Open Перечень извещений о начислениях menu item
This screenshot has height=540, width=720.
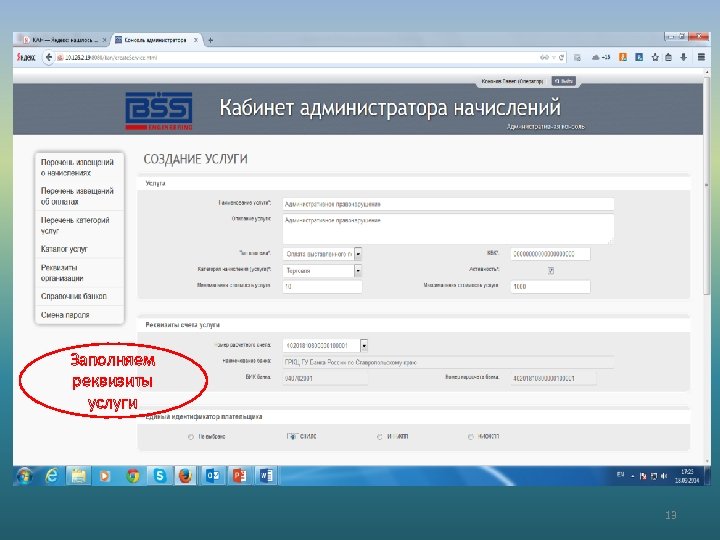pyautogui.click(x=79, y=168)
